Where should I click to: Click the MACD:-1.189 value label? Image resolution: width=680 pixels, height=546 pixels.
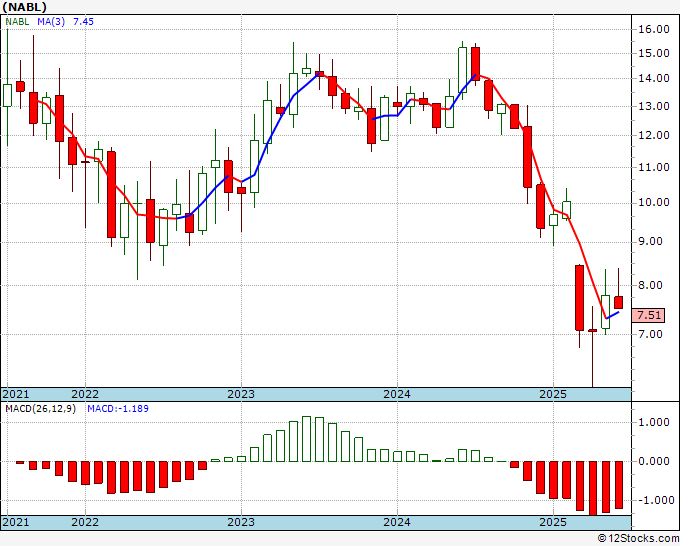click(118, 409)
